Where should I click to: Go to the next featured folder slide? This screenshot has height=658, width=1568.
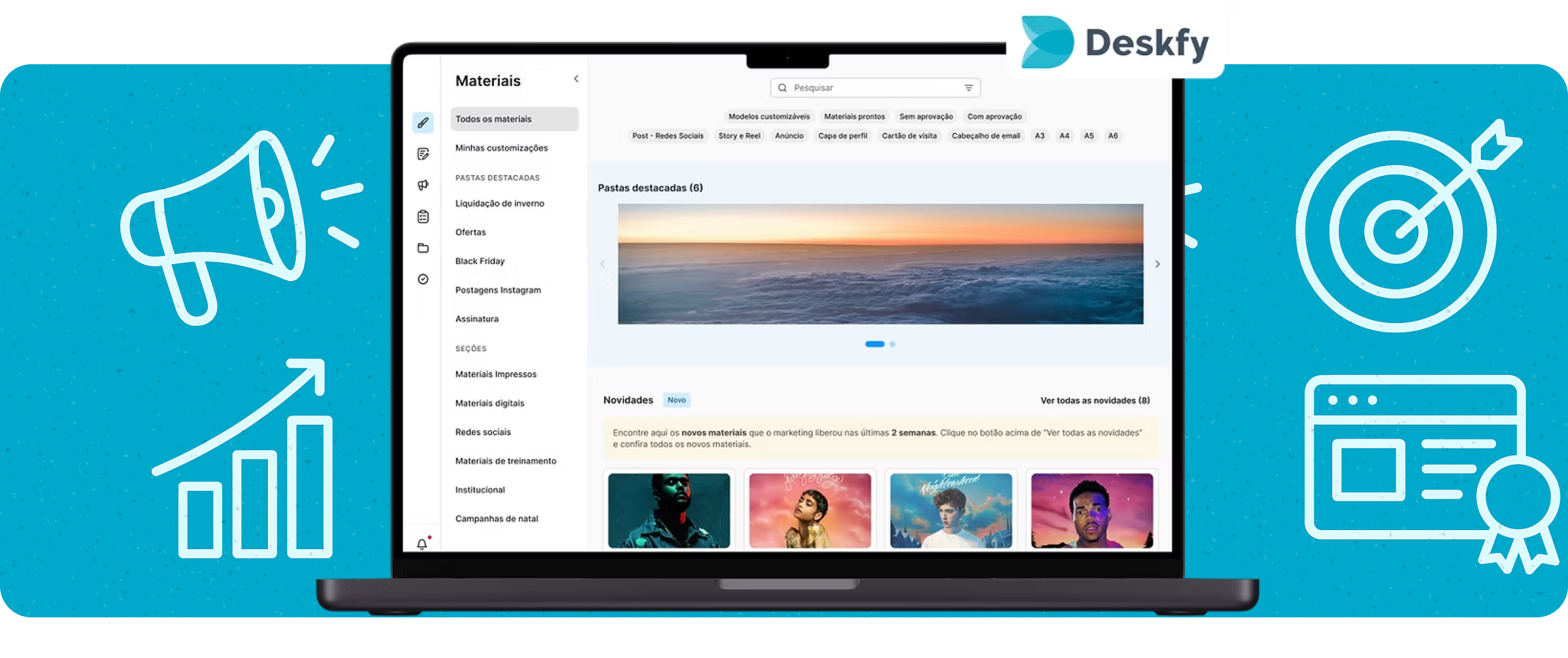1157,264
